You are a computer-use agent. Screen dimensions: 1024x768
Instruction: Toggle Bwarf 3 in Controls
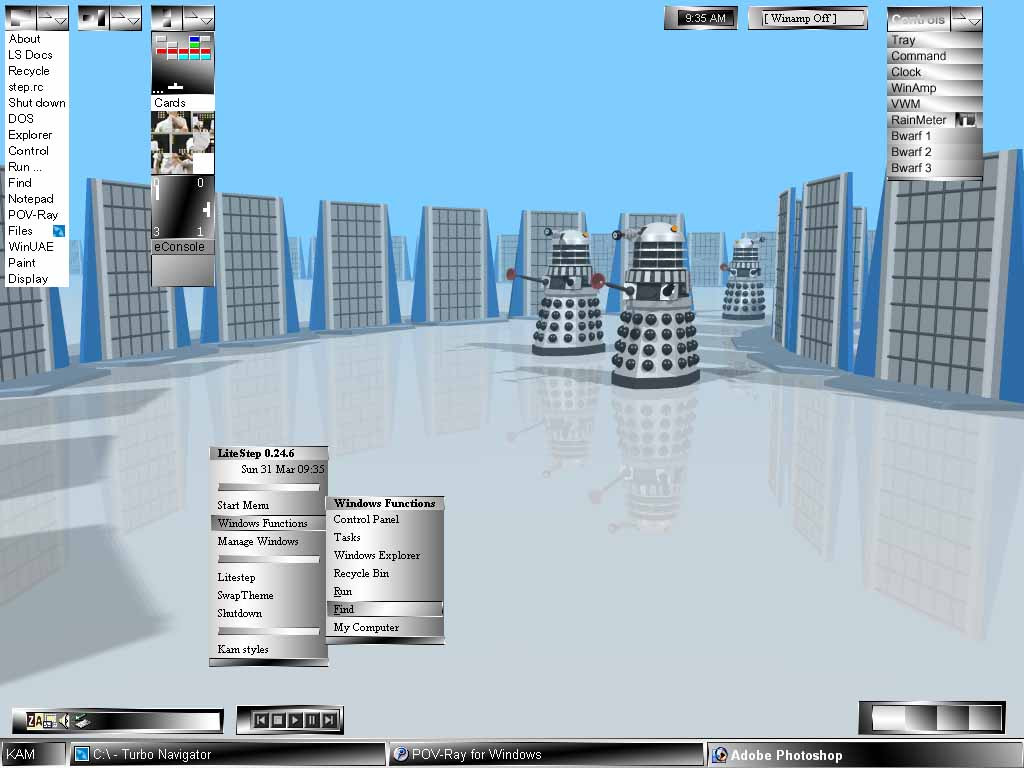[x=935, y=168]
